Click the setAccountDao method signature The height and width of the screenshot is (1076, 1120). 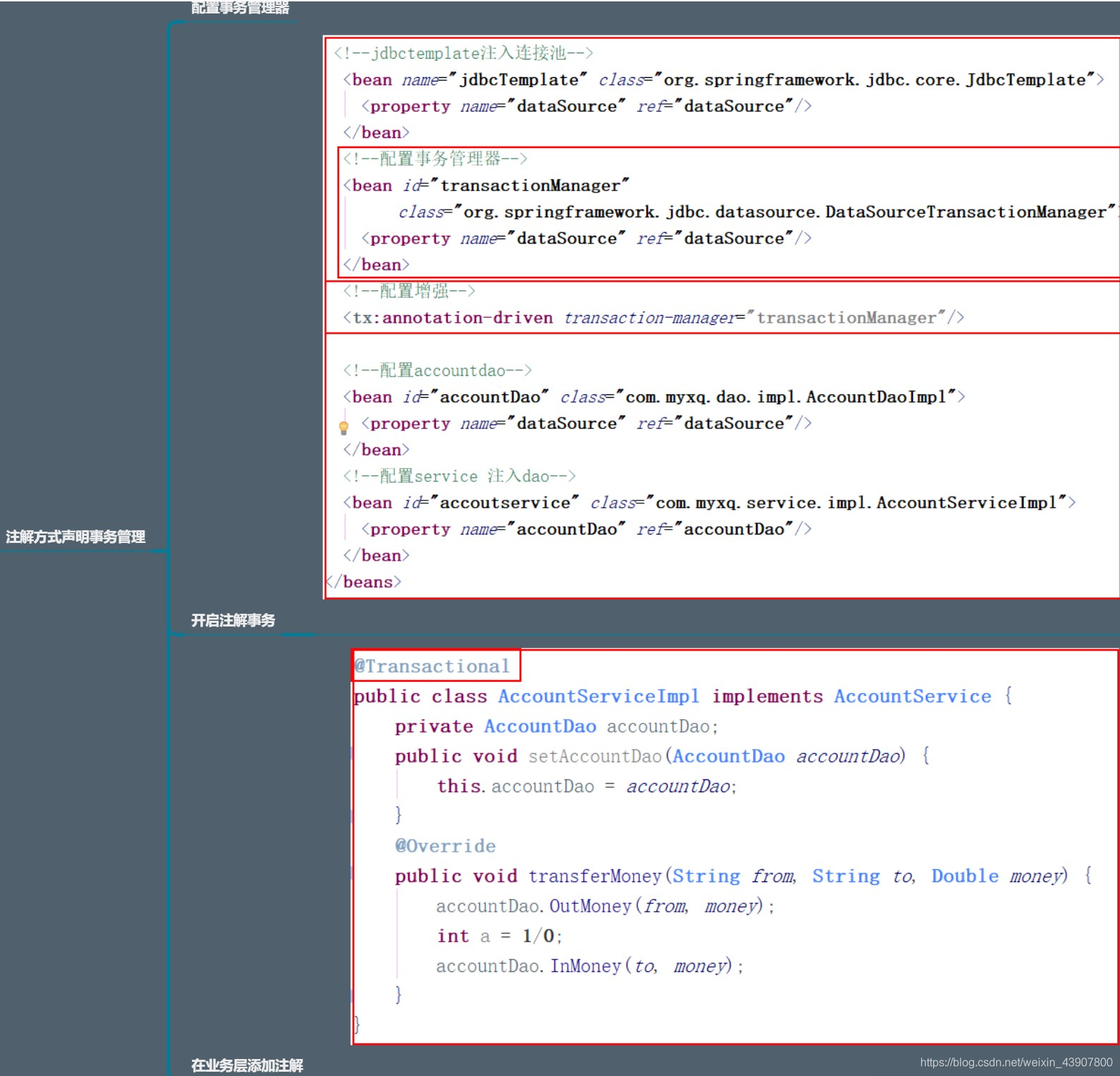point(662,756)
